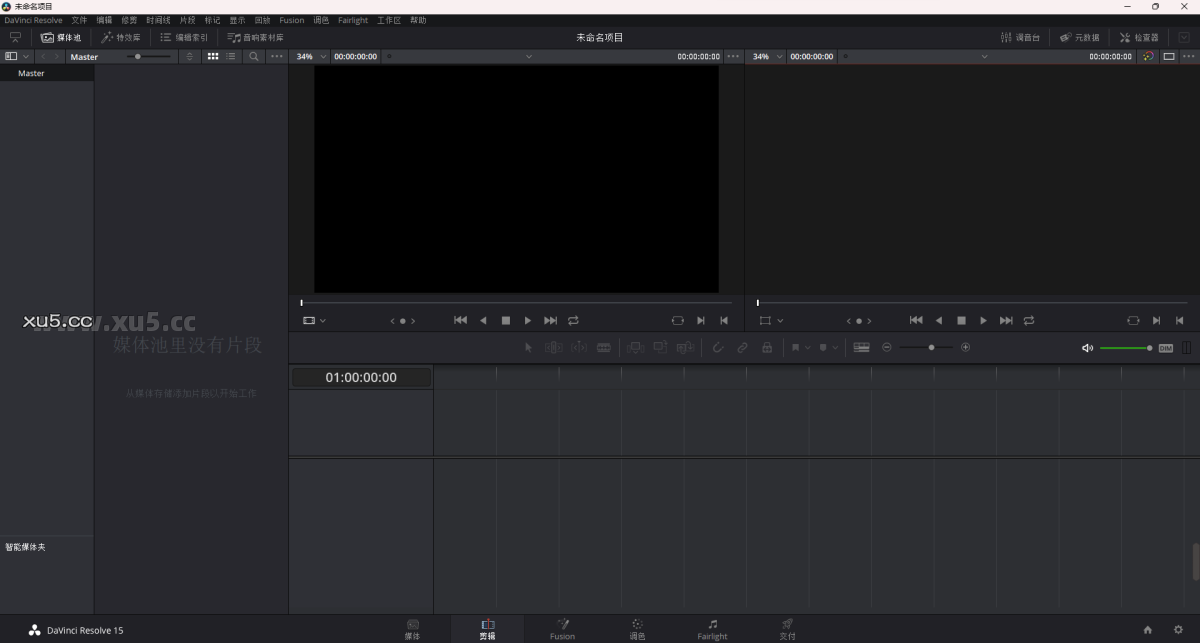The width and height of the screenshot is (1200, 643).
Task: Open the 34% viewer zoom dropdown
Action: pos(311,56)
